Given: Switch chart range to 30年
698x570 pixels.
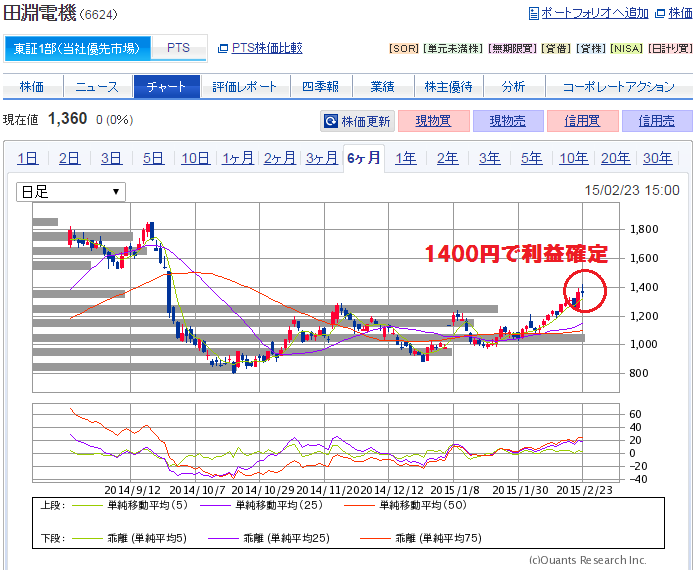Looking at the screenshot, I should [658, 158].
